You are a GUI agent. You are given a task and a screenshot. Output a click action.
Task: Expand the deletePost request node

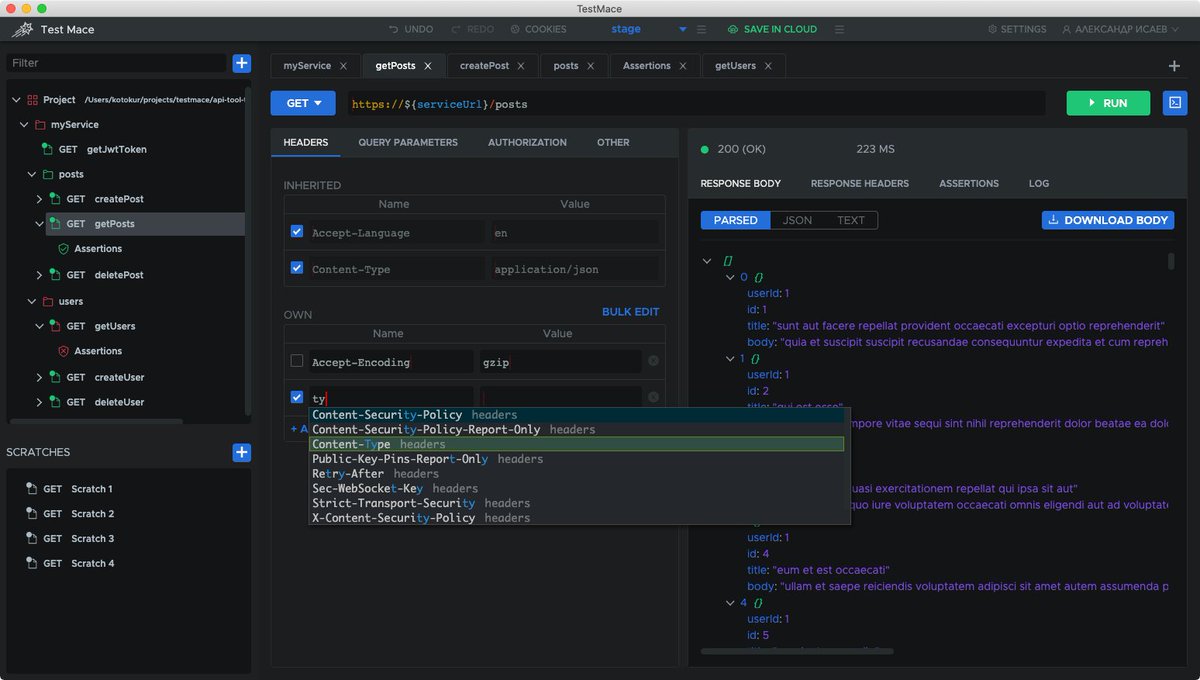click(40, 275)
